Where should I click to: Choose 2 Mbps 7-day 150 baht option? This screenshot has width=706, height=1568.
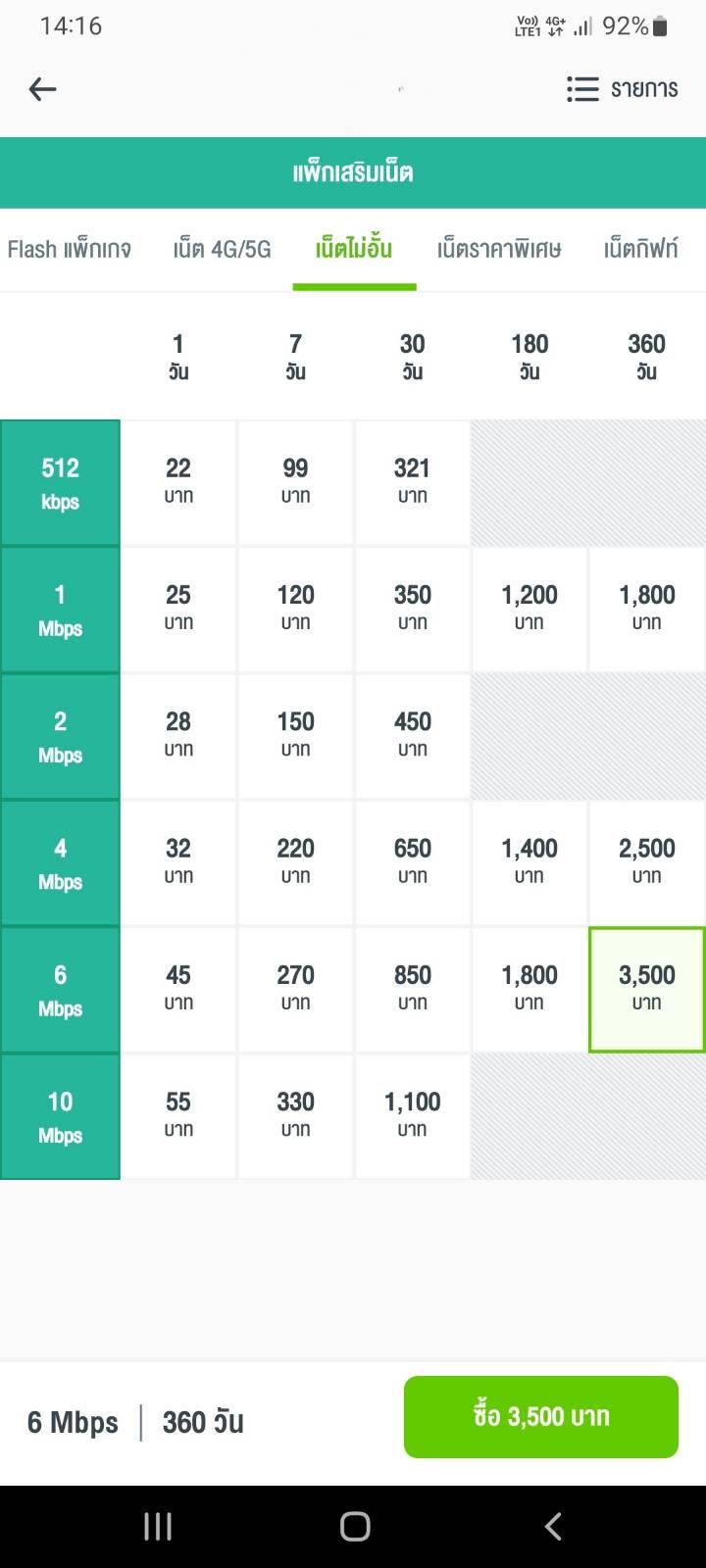(x=295, y=735)
